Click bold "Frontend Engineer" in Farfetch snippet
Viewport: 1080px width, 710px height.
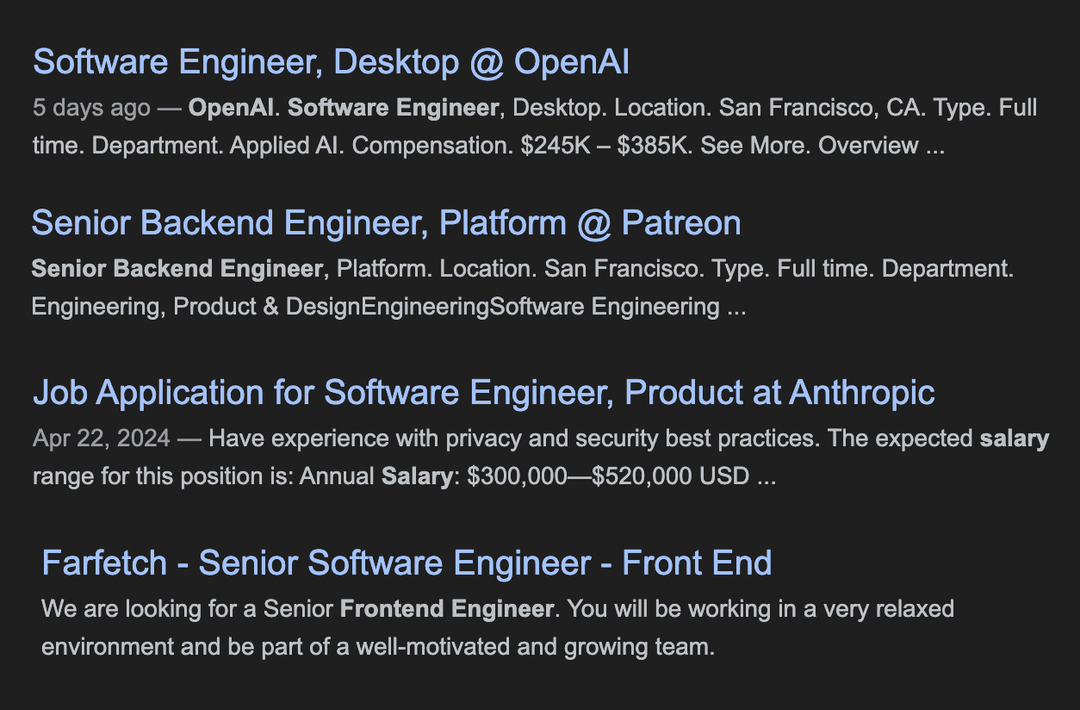446,609
